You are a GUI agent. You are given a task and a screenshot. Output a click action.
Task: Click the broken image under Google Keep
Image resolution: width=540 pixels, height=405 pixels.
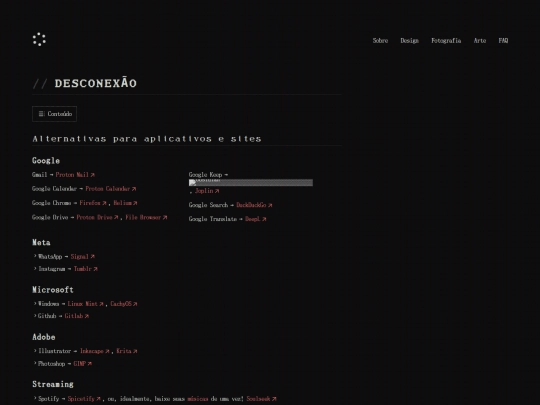click(x=251, y=183)
